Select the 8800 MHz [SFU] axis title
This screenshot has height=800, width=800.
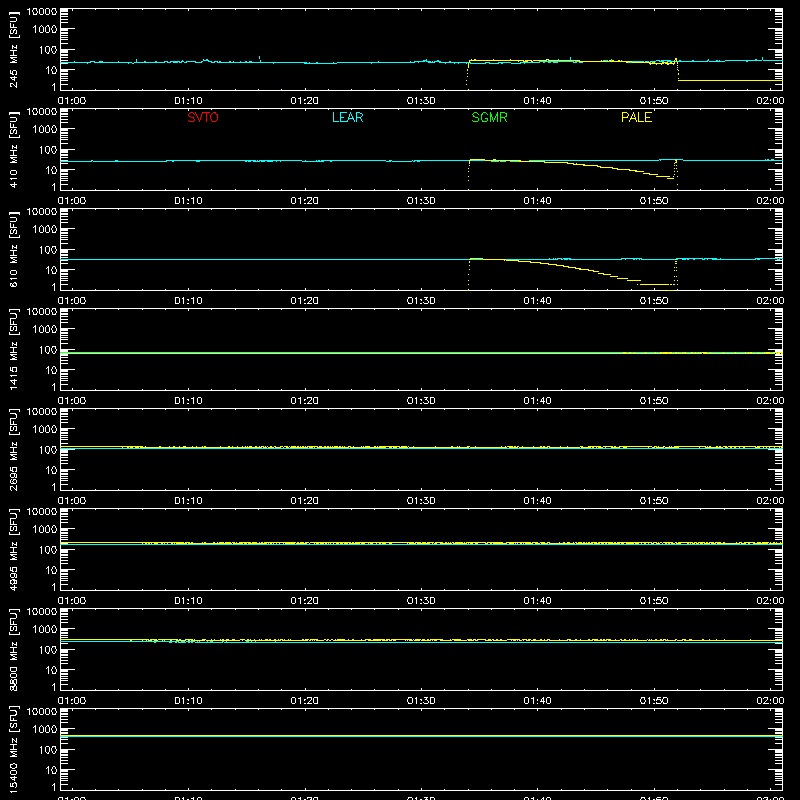tap(14, 649)
